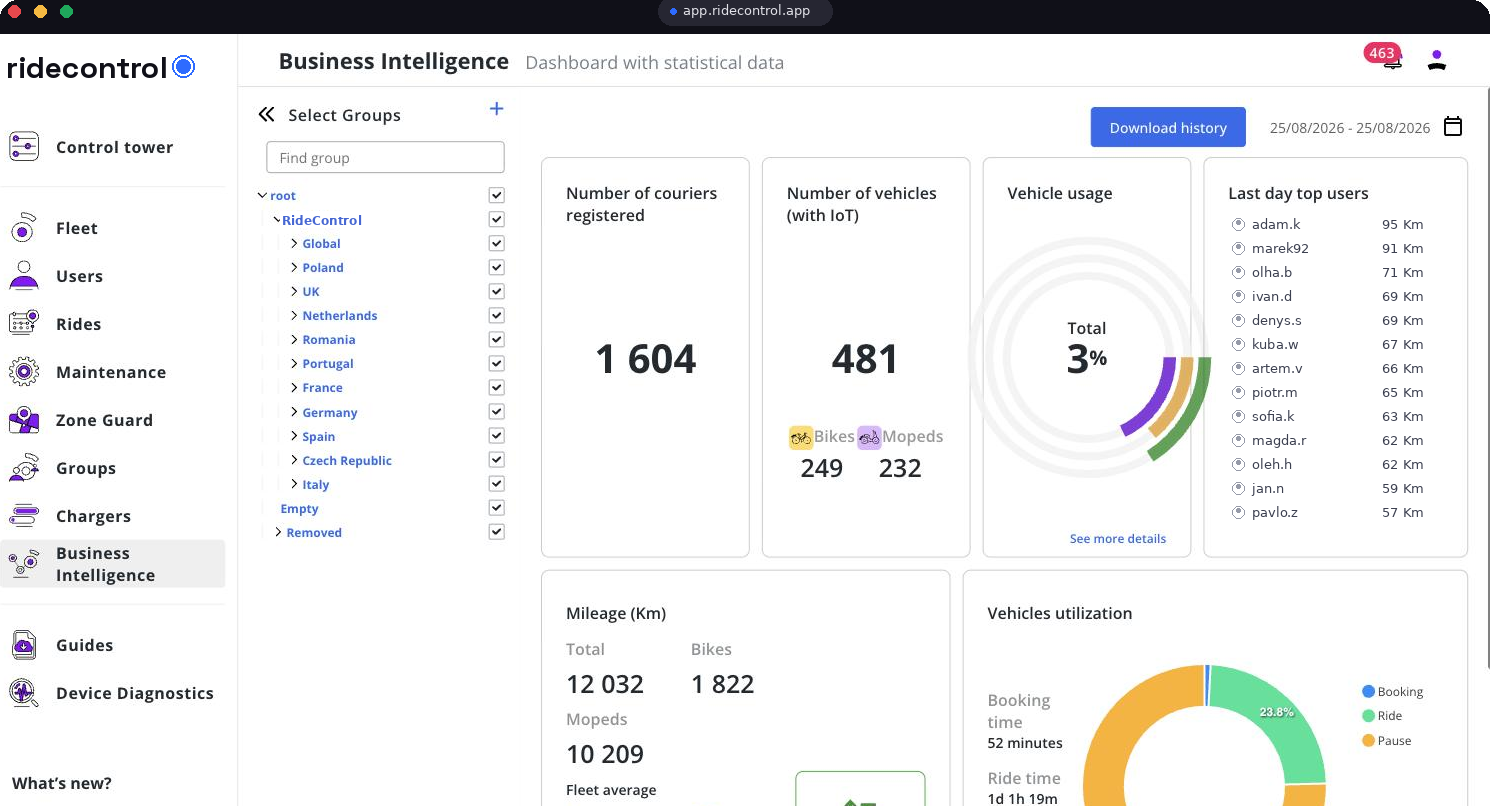Add a new group with plus icon

496,109
